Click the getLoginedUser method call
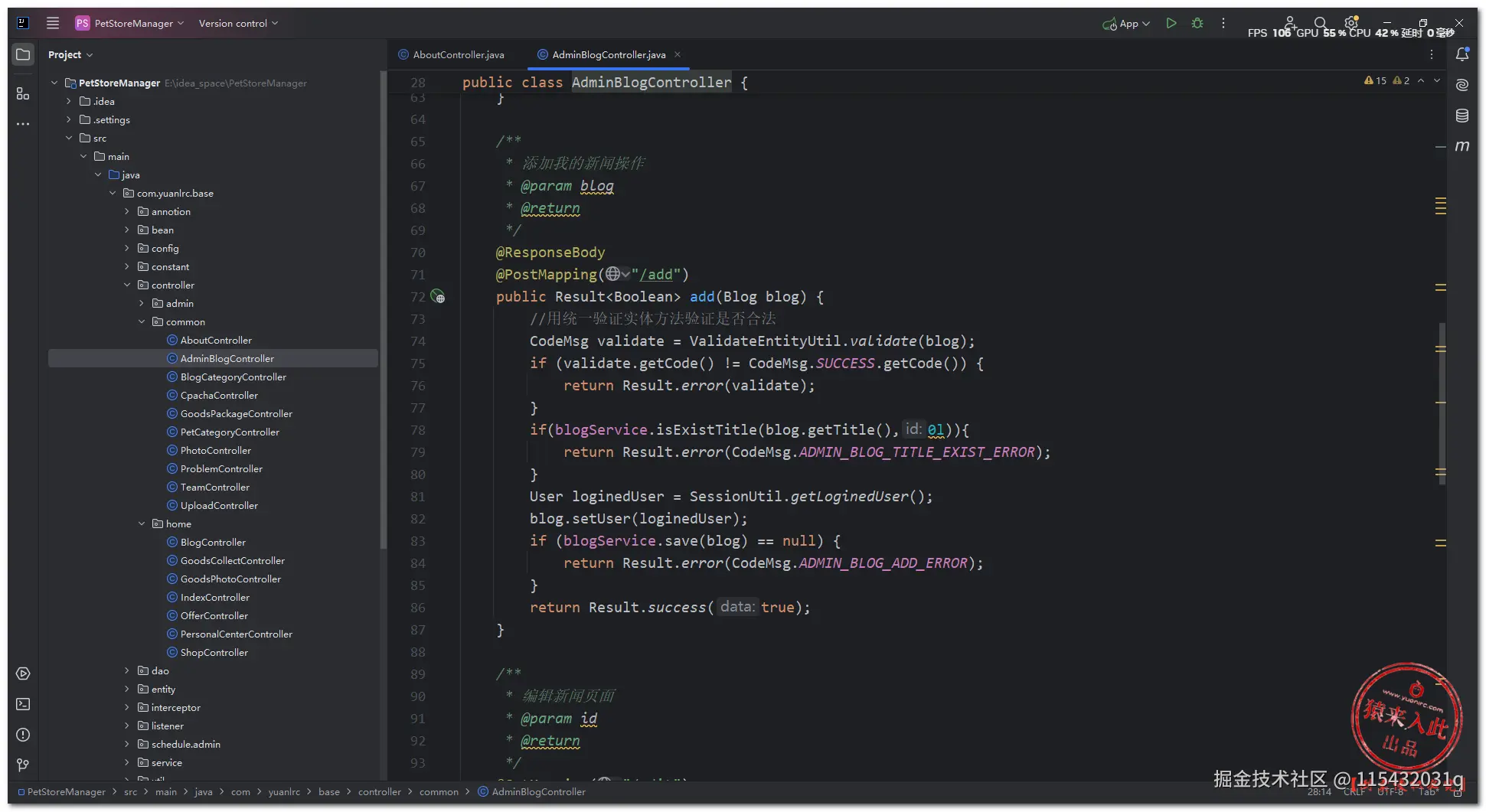 coord(849,496)
